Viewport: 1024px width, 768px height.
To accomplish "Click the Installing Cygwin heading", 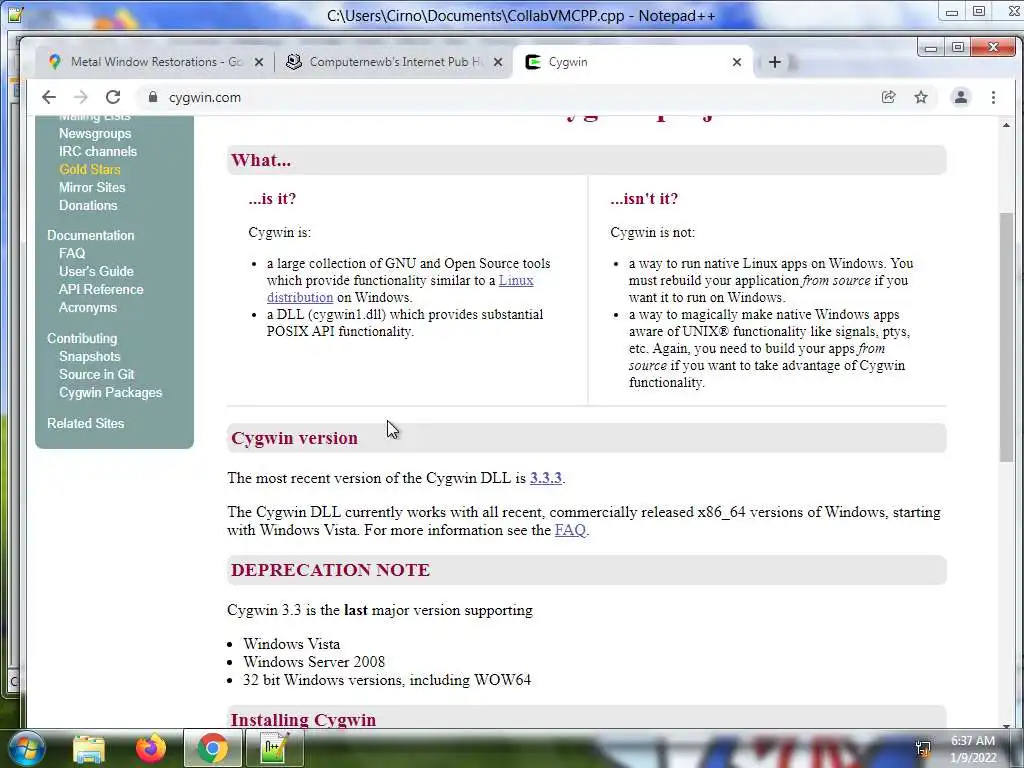I will 304,720.
